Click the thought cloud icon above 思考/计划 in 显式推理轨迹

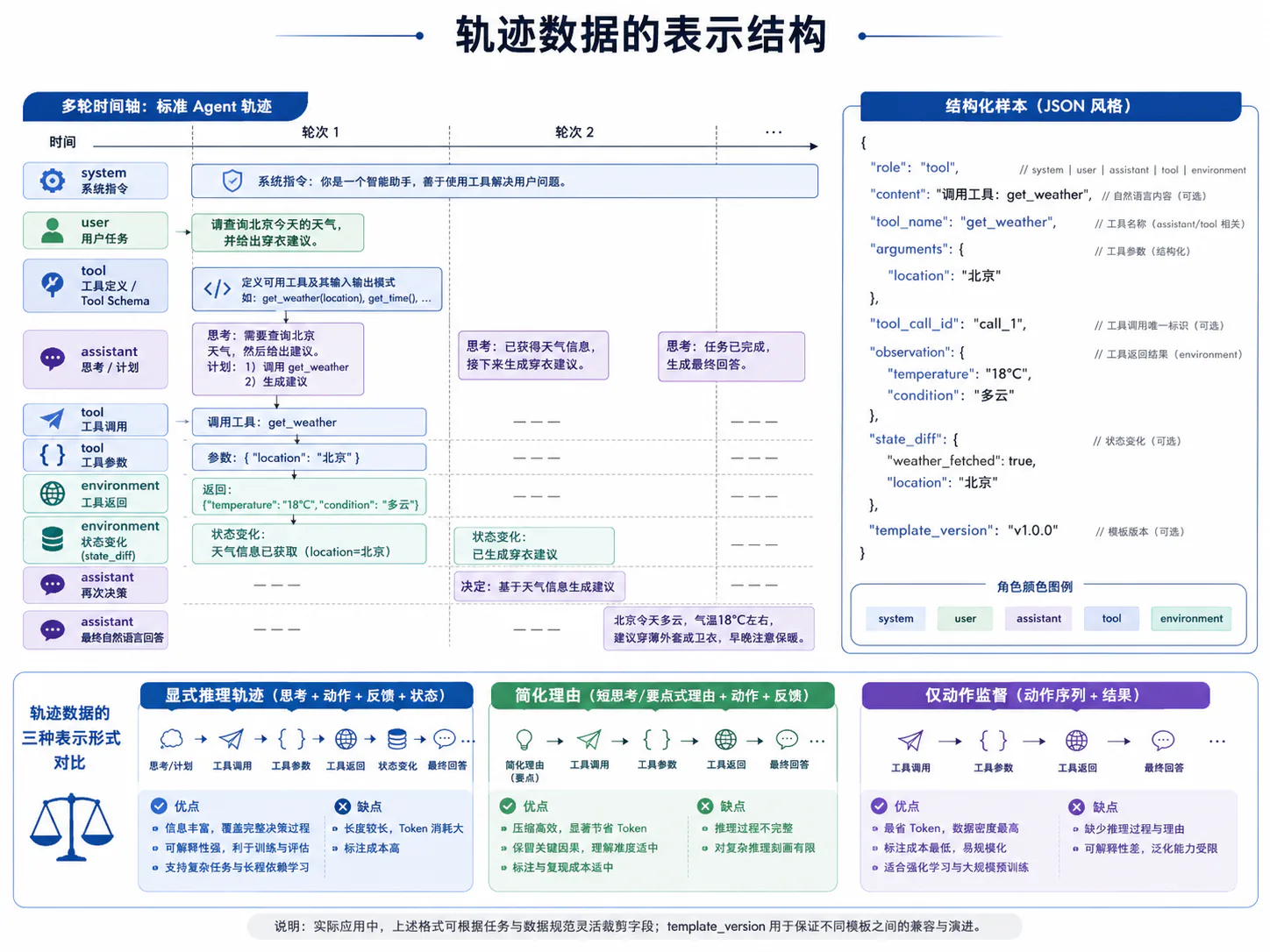pyautogui.click(x=172, y=739)
